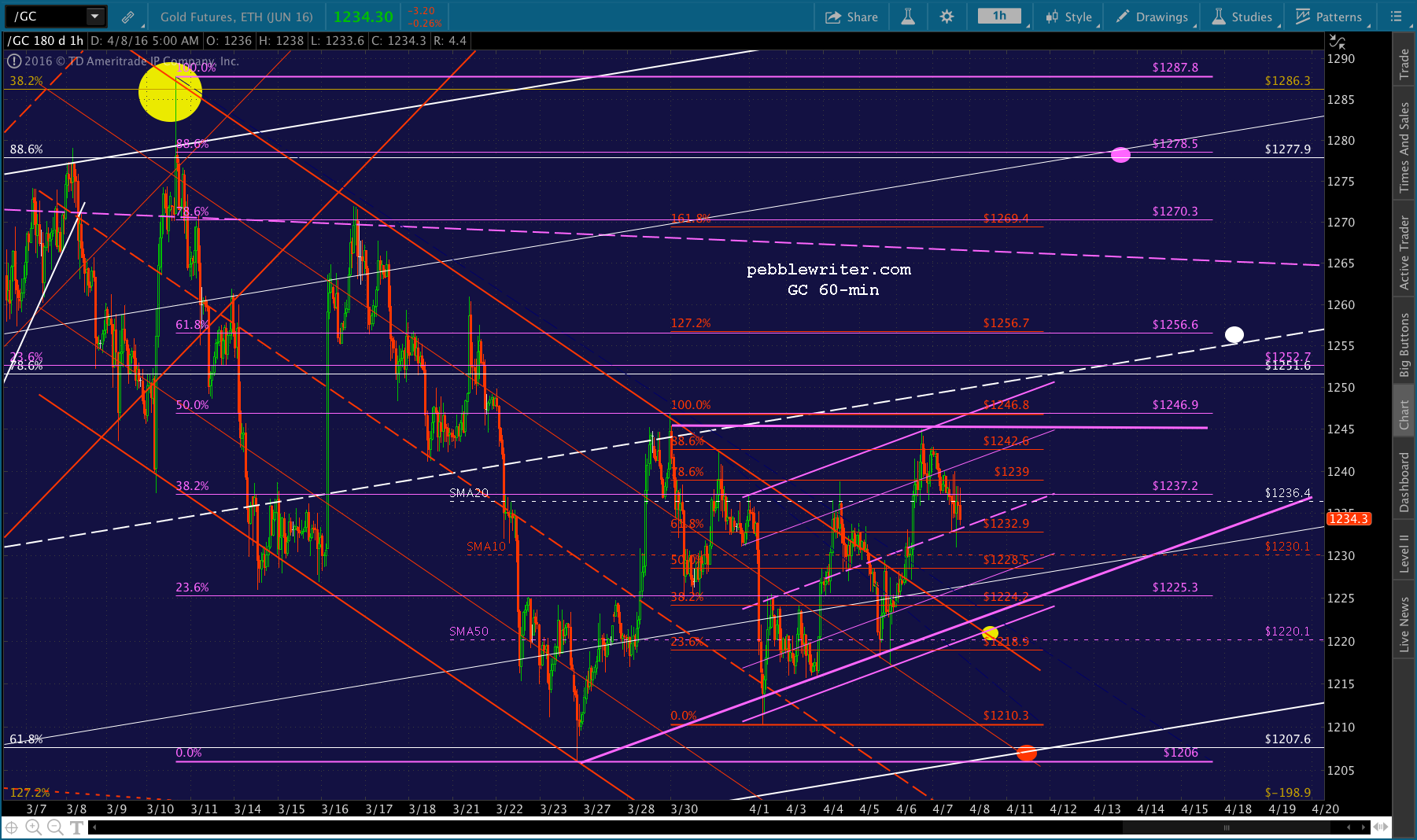Click the 4/8 date on time axis
This screenshot has width=1417, height=840.
tap(979, 809)
